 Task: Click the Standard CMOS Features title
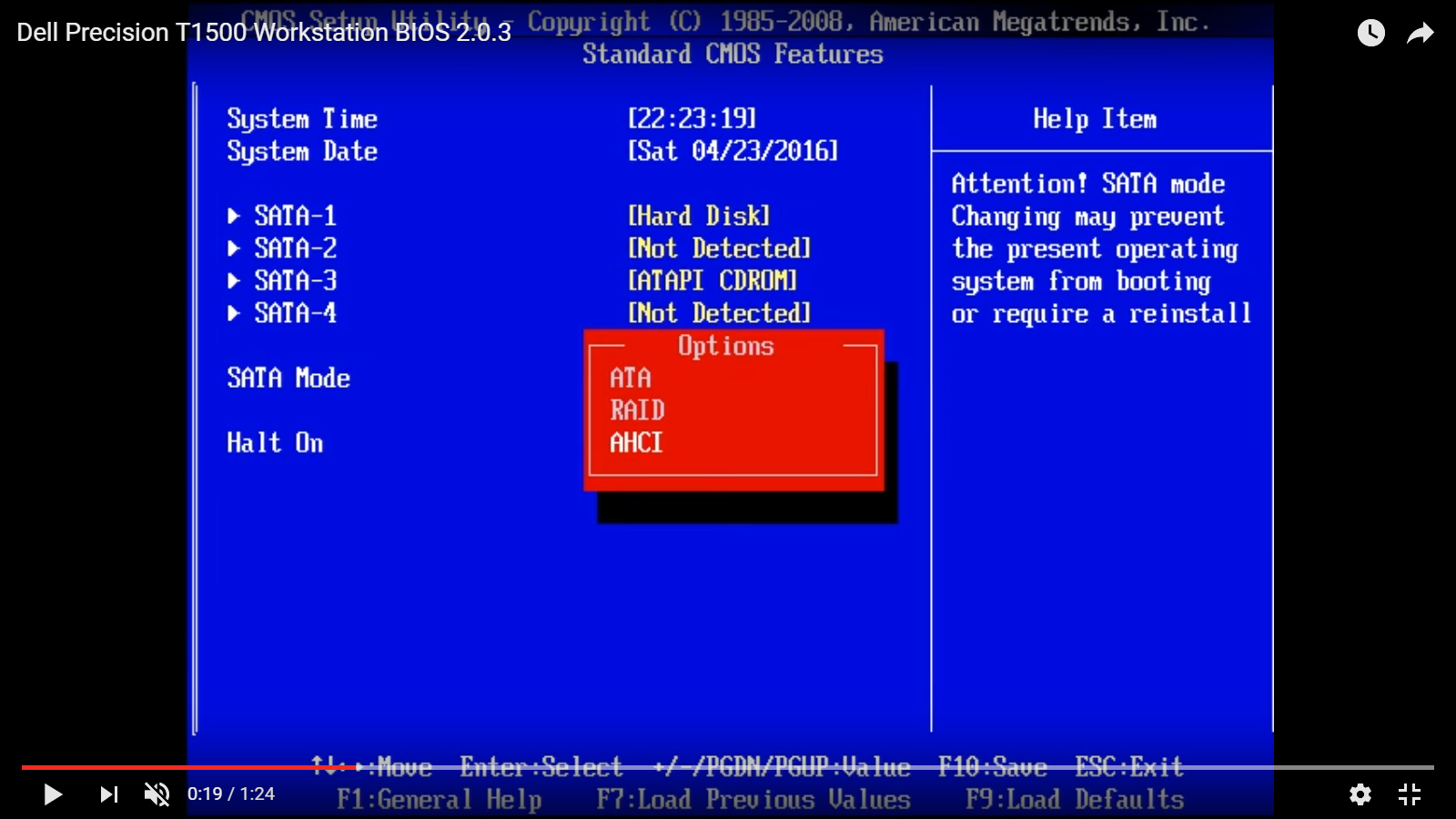pyautogui.click(x=733, y=55)
